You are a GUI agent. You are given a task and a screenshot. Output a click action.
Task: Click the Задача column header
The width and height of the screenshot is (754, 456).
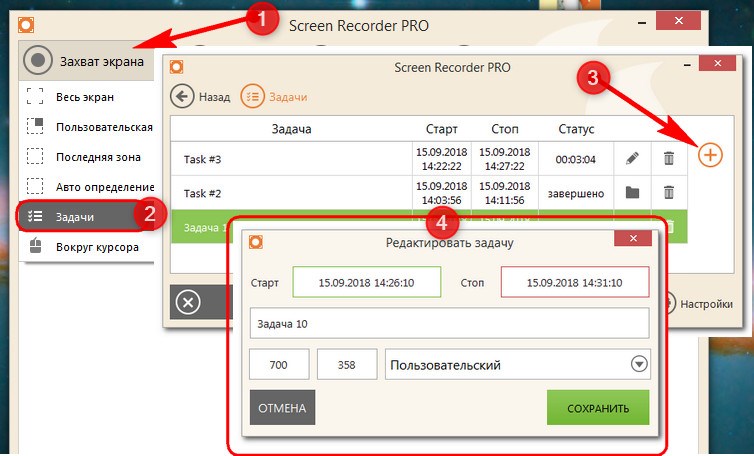tap(291, 129)
